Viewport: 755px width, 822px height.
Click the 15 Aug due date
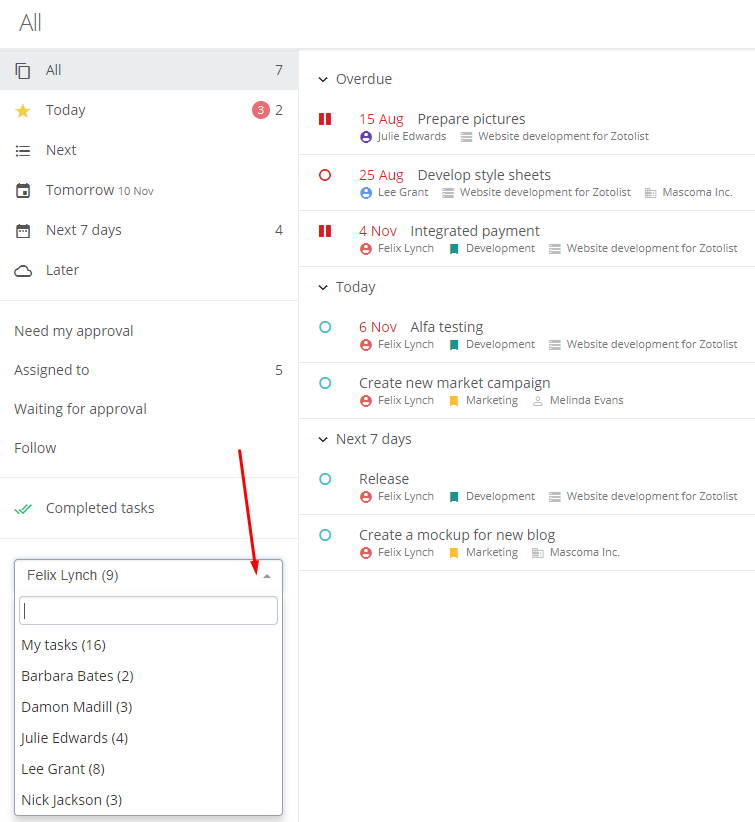click(x=381, y=120)
